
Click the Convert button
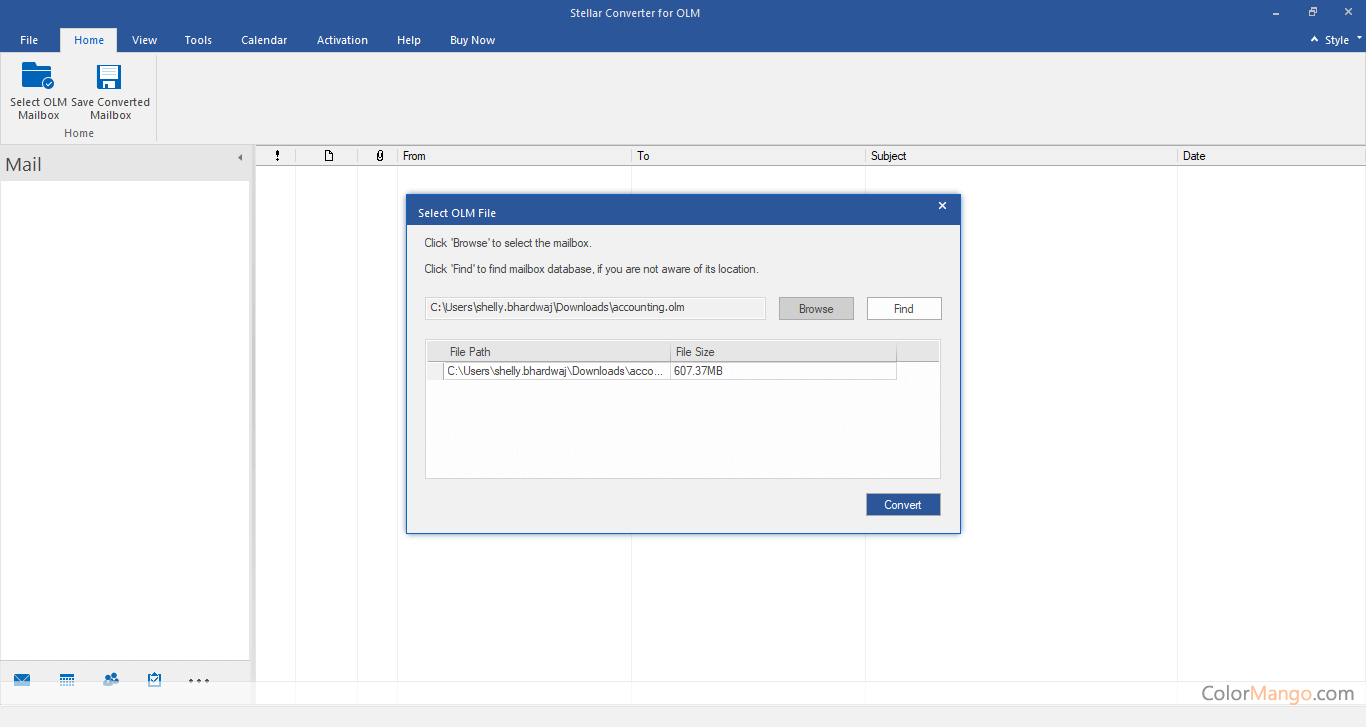tap(903, 505)
